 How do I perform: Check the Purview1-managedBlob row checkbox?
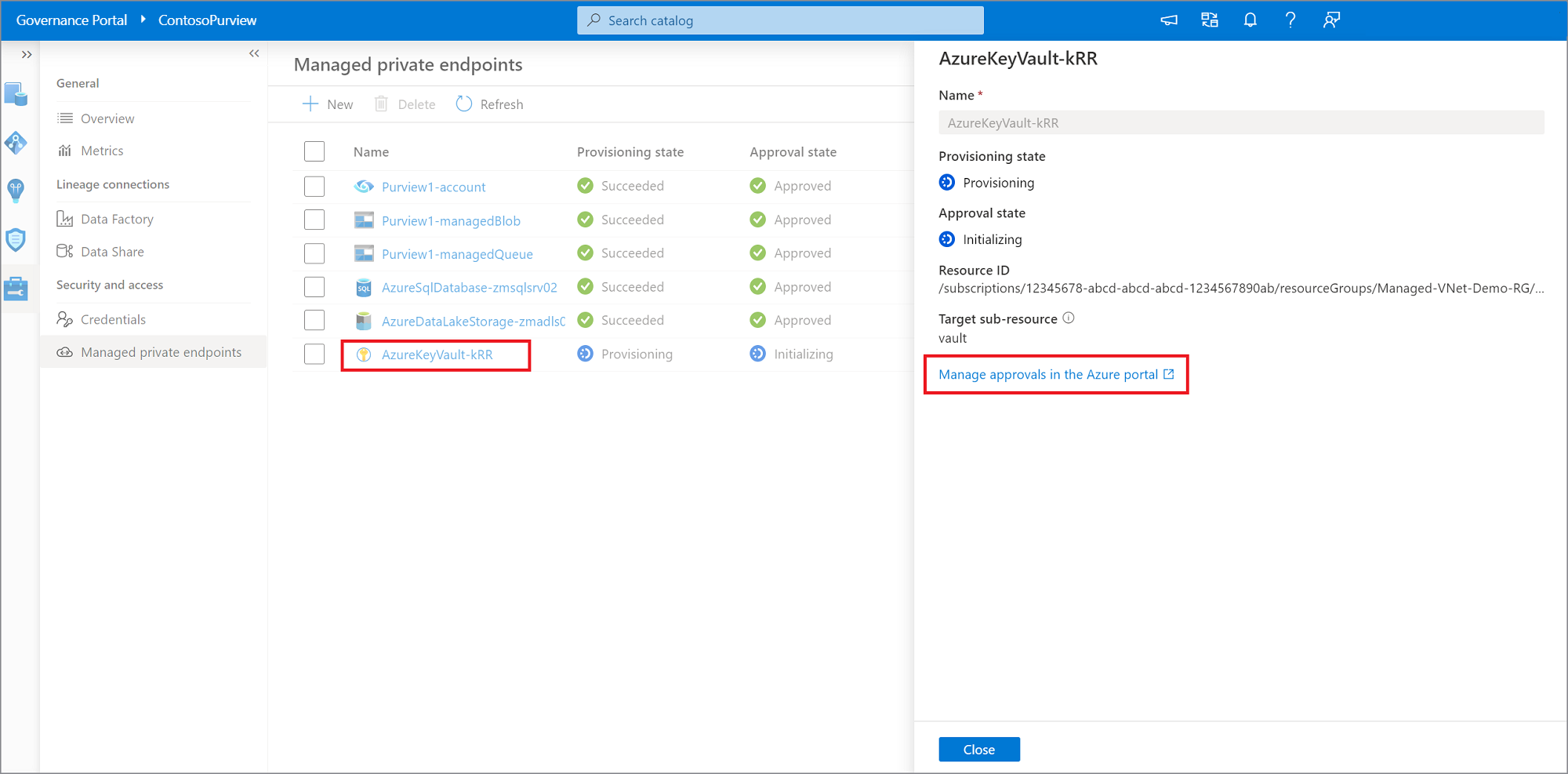(x=314, y=220)
